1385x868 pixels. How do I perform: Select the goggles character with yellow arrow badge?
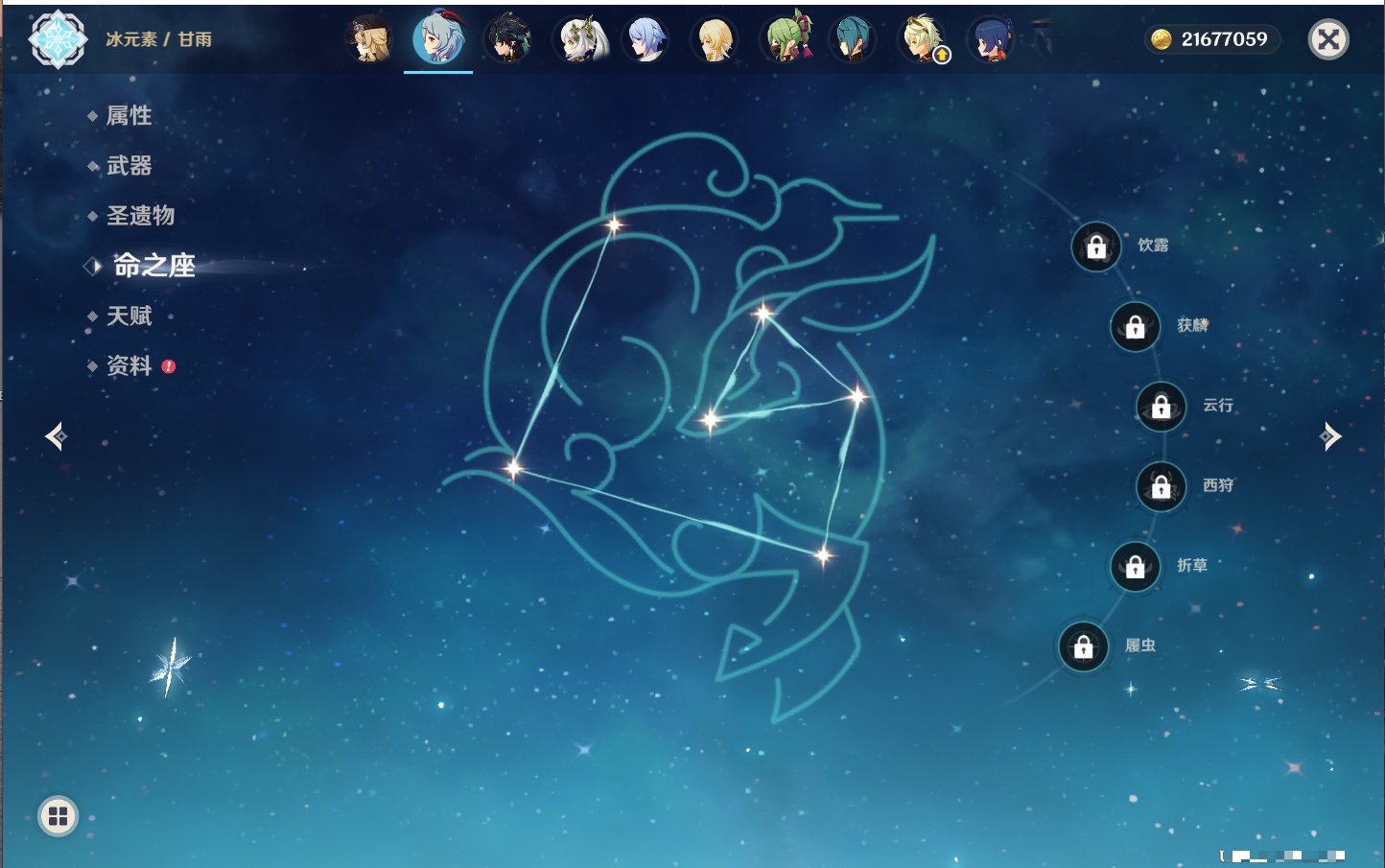click(923, 39)
